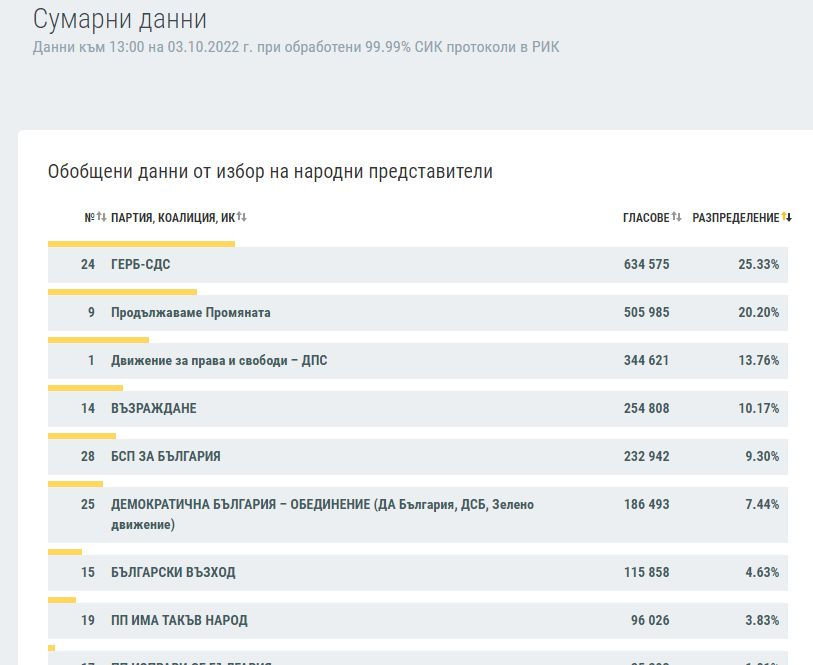Click ballot number 28 of БСП row
Image resolution: width=813 pixels, height=665 pixels.
(88, 457)
